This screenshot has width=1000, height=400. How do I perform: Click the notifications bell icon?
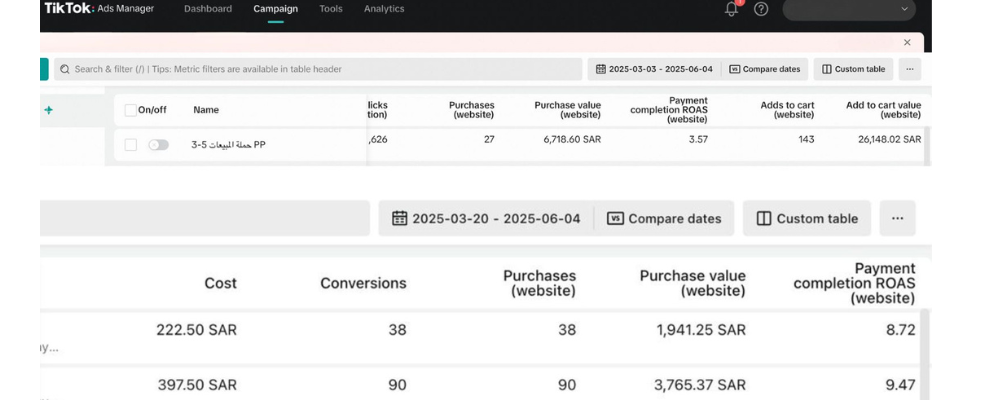[732, 9]
